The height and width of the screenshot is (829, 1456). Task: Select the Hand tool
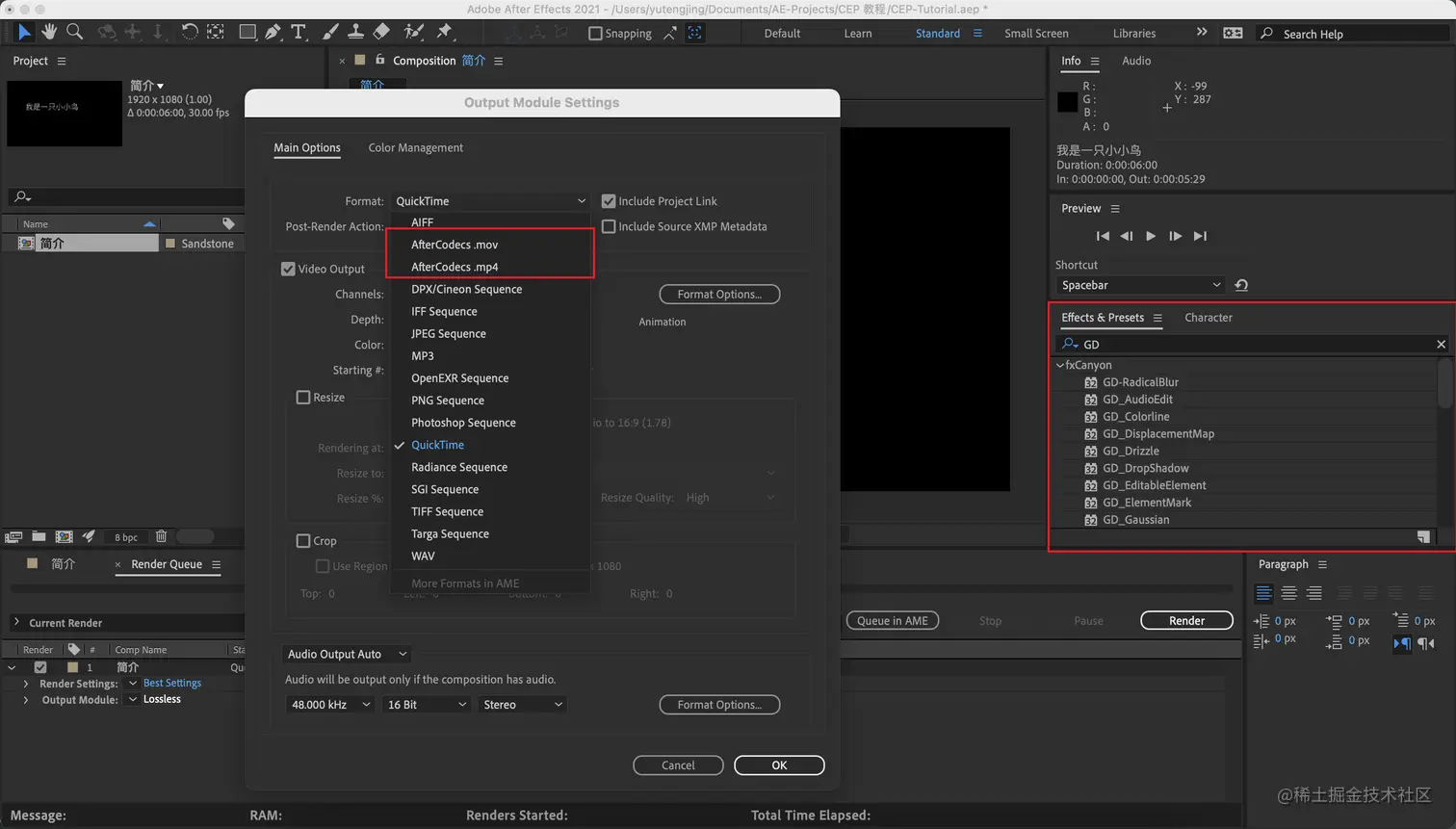click(x=49, y=32)
